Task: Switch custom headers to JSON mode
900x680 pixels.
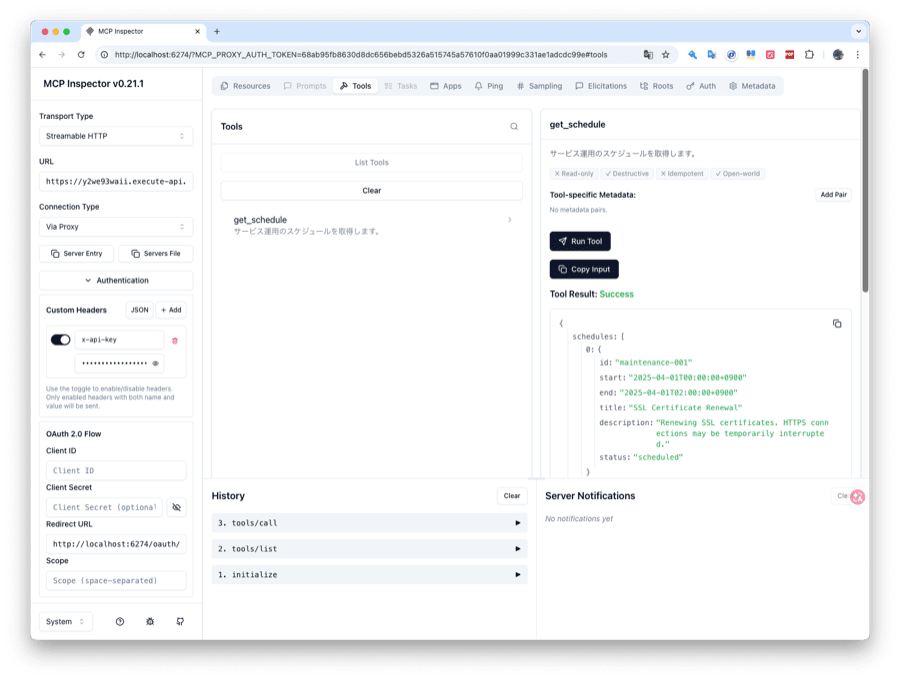Action: point(139,310)
